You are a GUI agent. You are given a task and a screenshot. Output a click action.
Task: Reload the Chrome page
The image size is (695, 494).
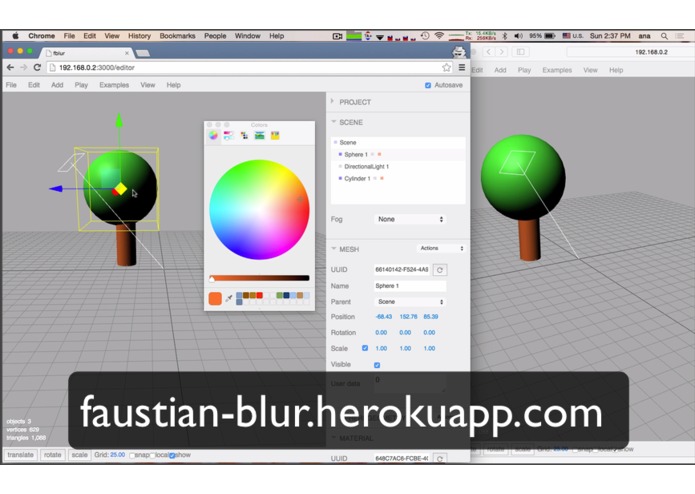click(x=37, y=67)
